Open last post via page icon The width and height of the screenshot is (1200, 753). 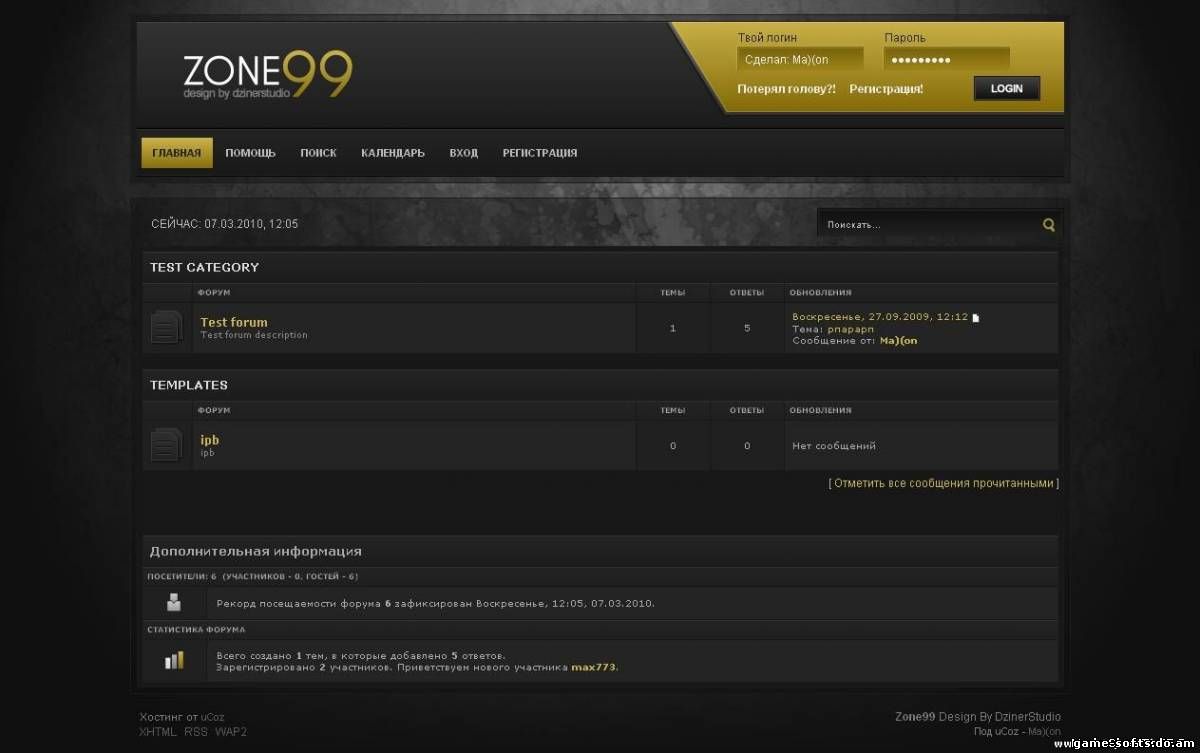976,318
